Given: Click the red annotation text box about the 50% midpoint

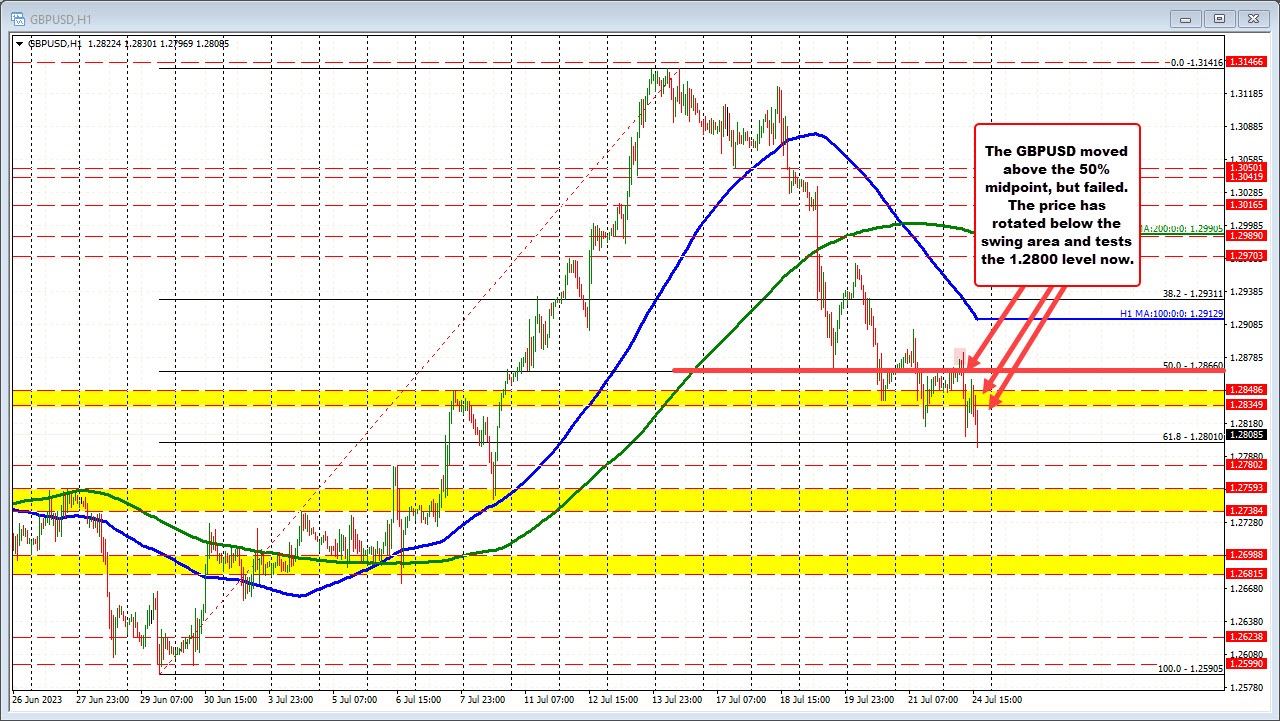Looking at the screenshot, I should click(x=1058, y=205).
